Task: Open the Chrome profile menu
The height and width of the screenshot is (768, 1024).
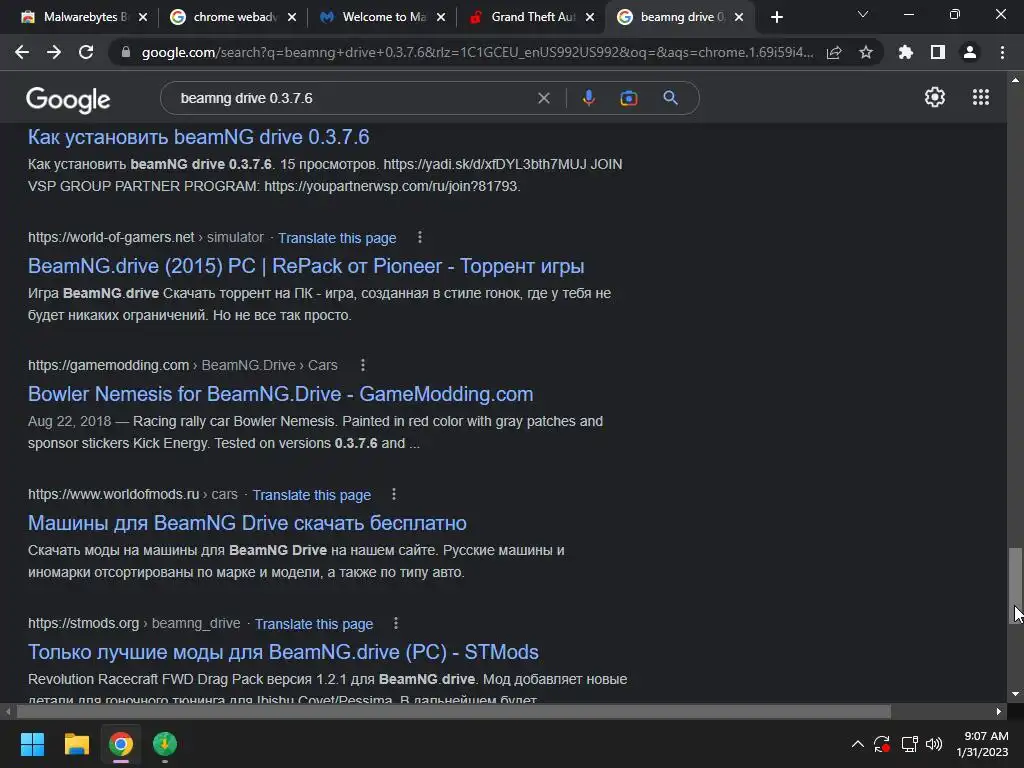Action: point(970,52)
